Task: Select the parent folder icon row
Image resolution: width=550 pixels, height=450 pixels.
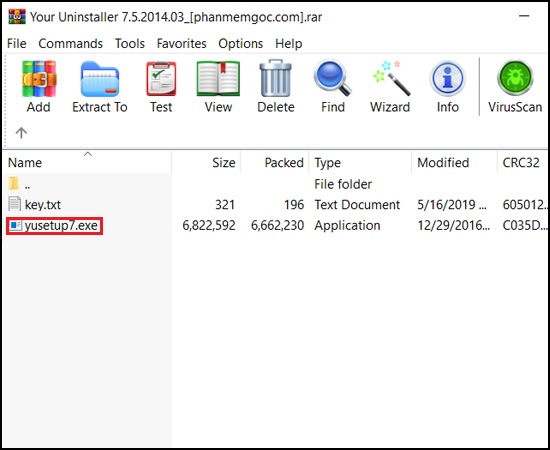Action: click(x=13, y=184)
